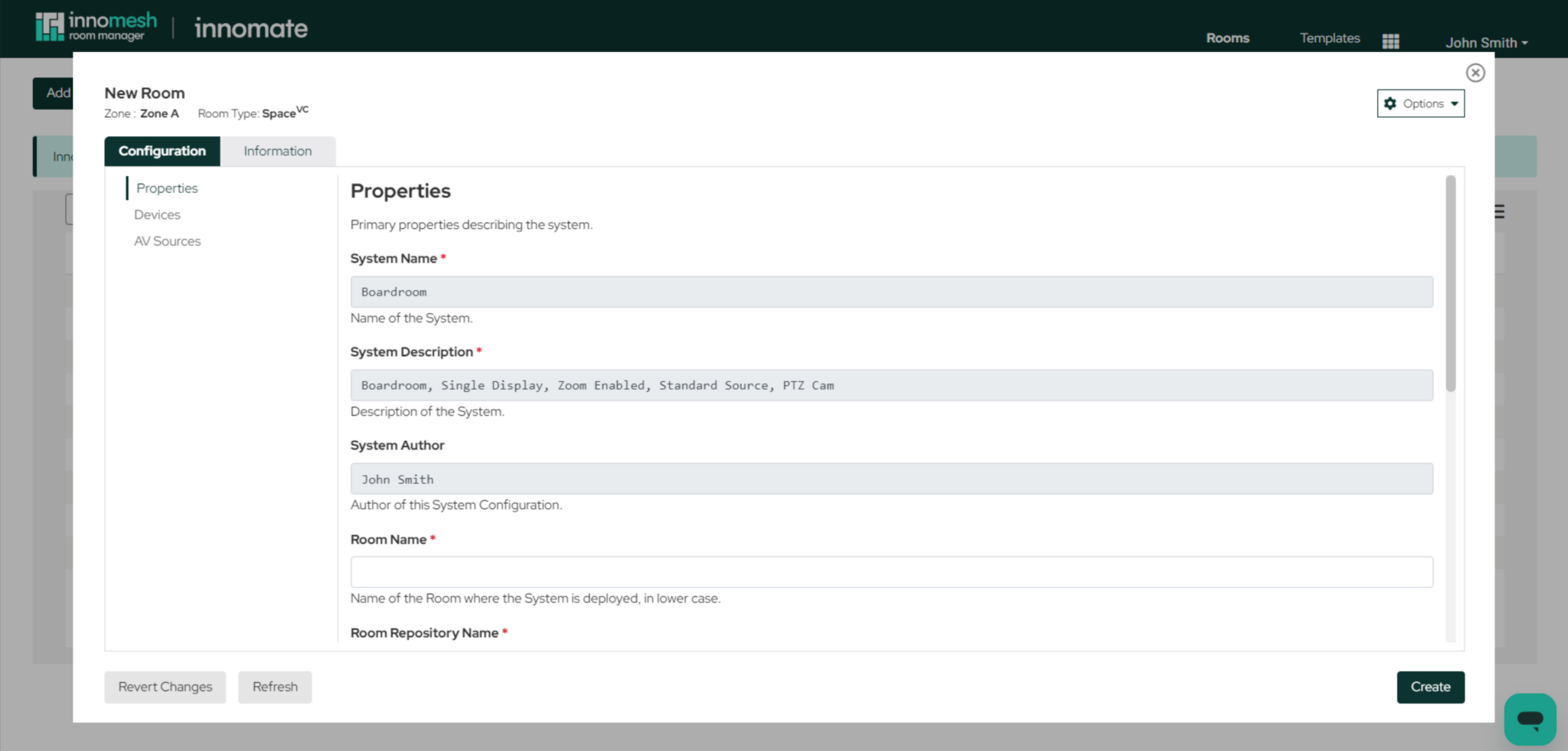Open the chat widget bubble

[1530, 719]
